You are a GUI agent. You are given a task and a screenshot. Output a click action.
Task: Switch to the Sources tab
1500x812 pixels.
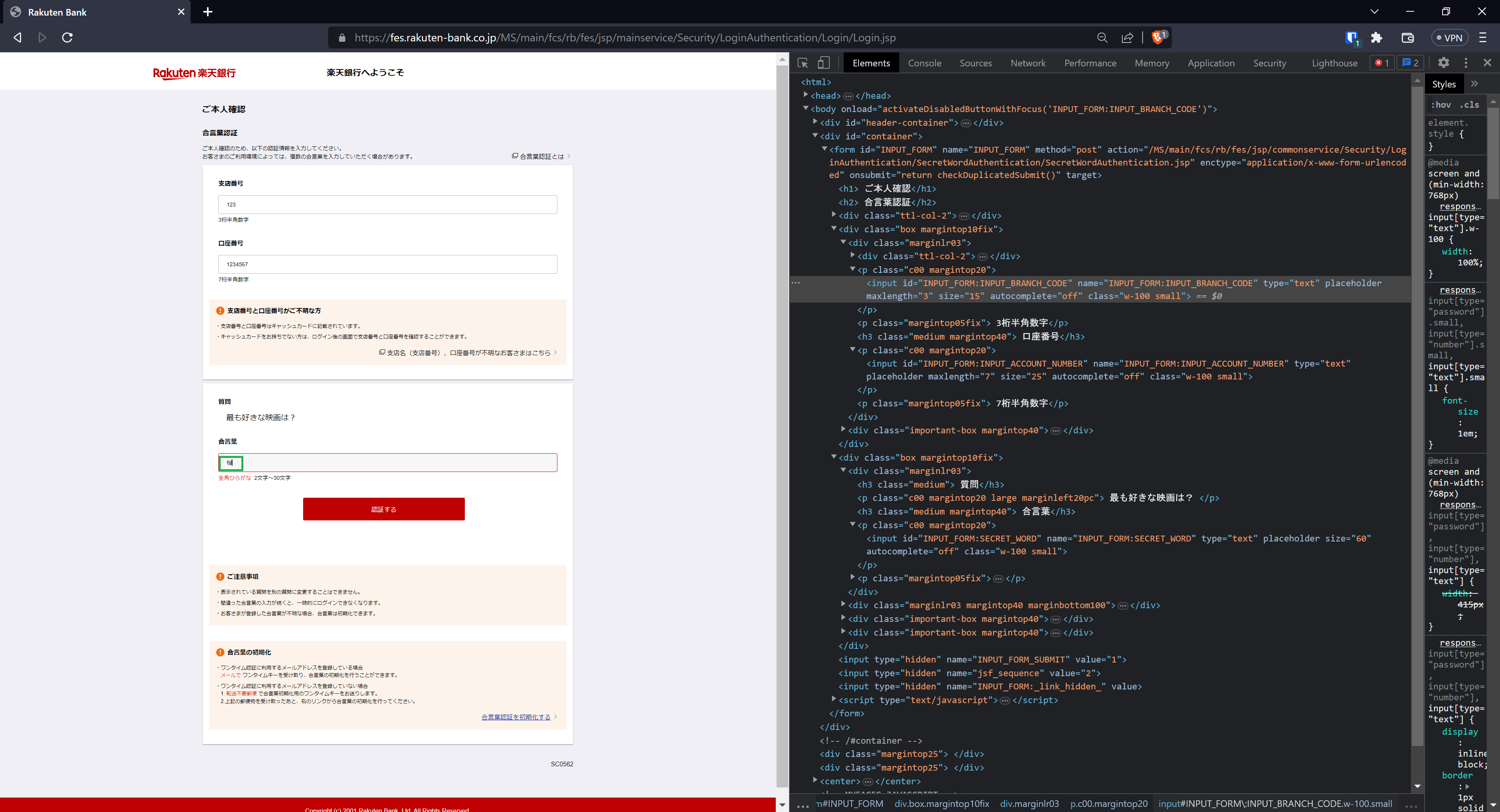tap(975, 63)
